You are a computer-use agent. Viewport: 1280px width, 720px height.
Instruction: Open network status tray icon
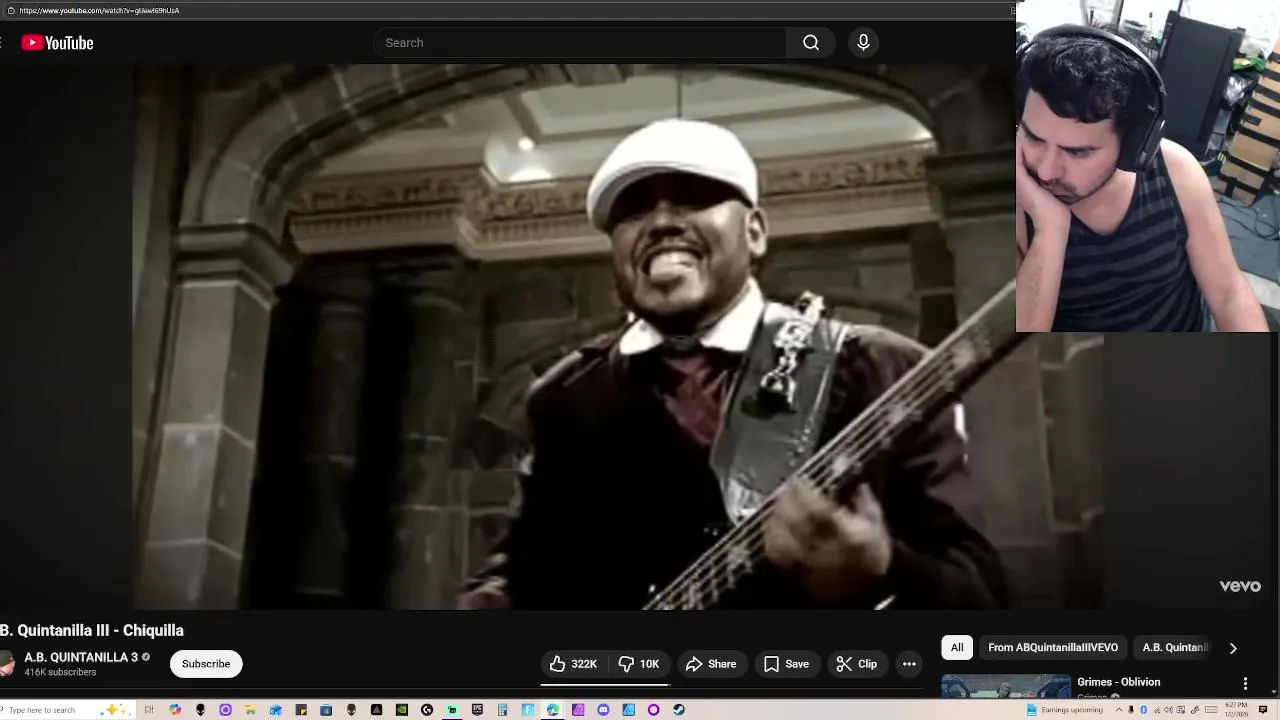[1157, 710]
